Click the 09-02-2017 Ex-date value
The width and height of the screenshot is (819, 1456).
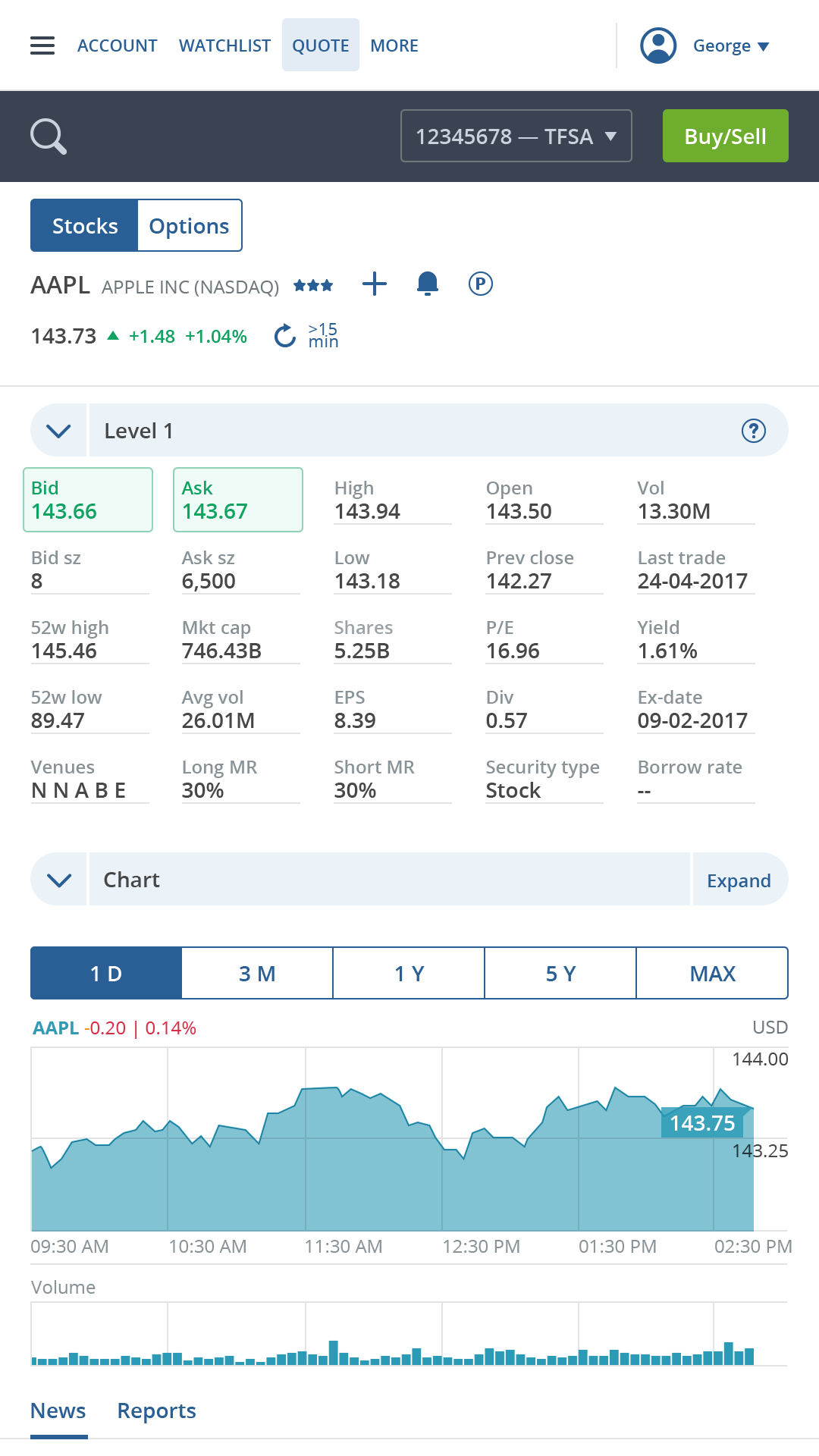pos(692,720)
